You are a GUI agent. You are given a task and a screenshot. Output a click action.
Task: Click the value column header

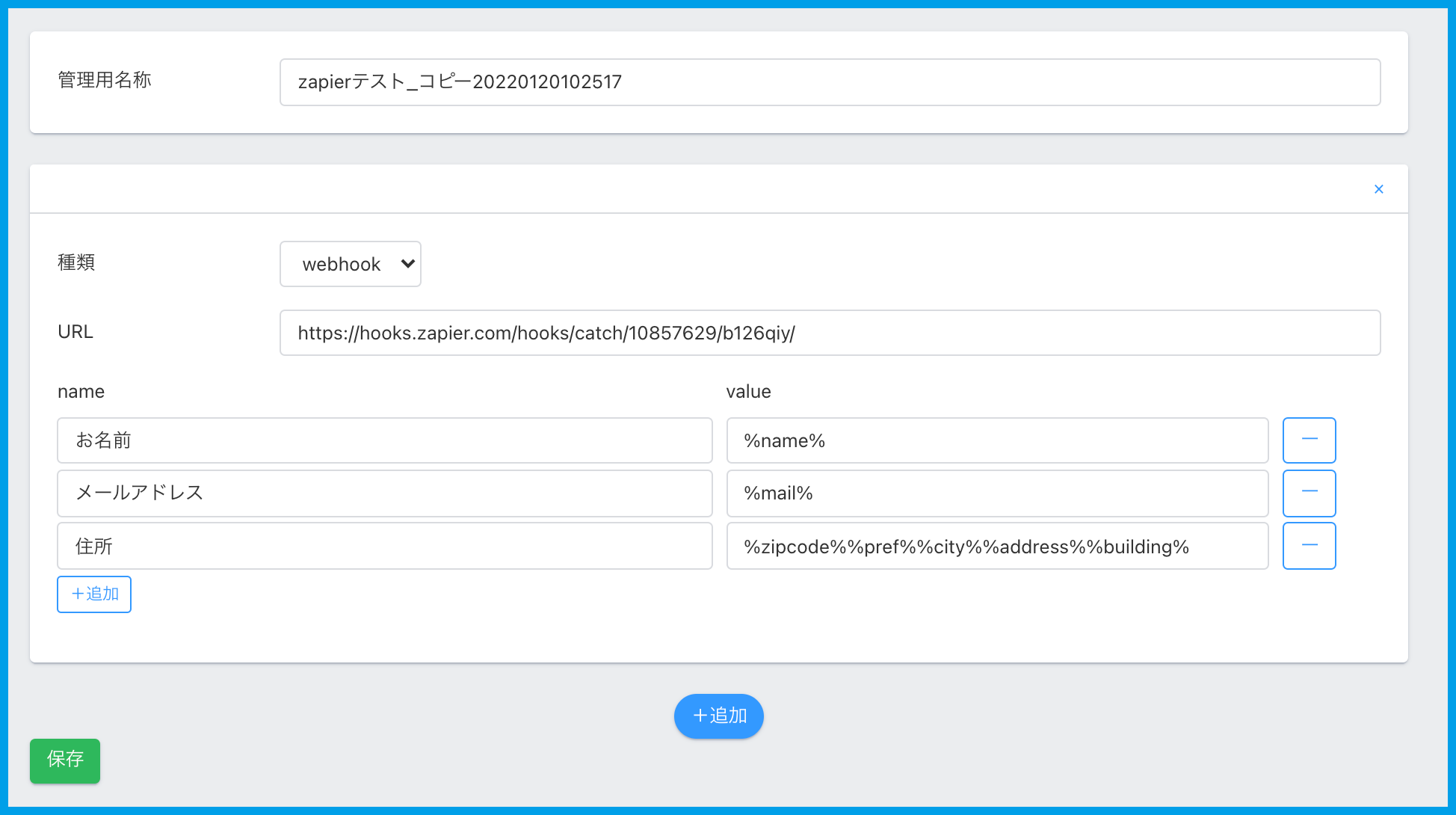pyautogui.click(x=748, y=391)
